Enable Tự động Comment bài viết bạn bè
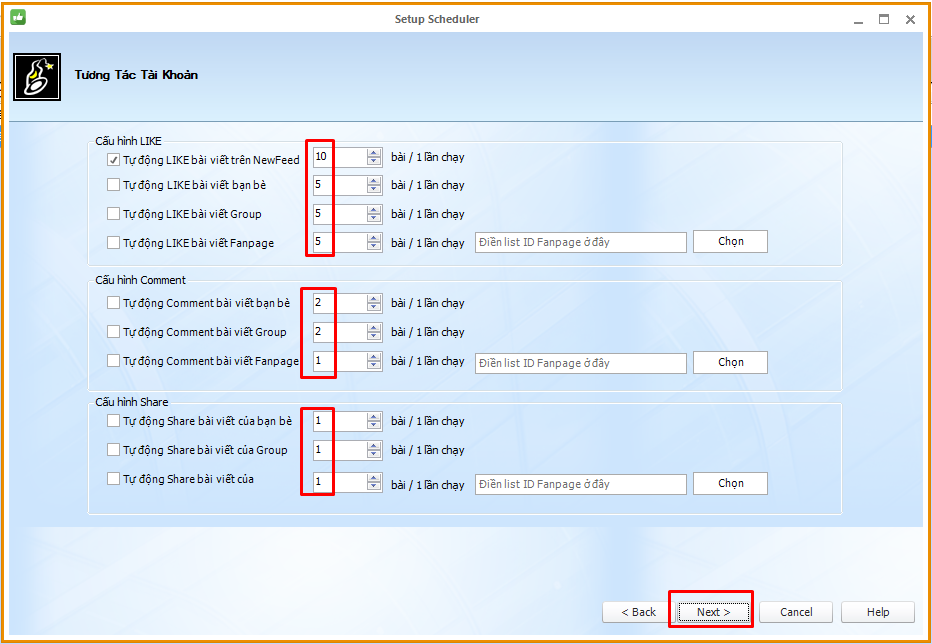The height and width of the screenshot is (644, 932). tap(113, 303)
